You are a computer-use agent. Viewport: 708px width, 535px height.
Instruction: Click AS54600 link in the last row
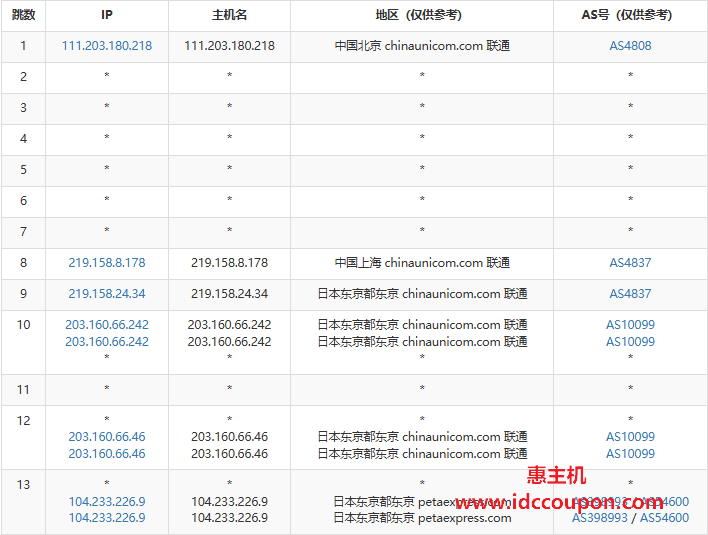[x=665, y=518]
